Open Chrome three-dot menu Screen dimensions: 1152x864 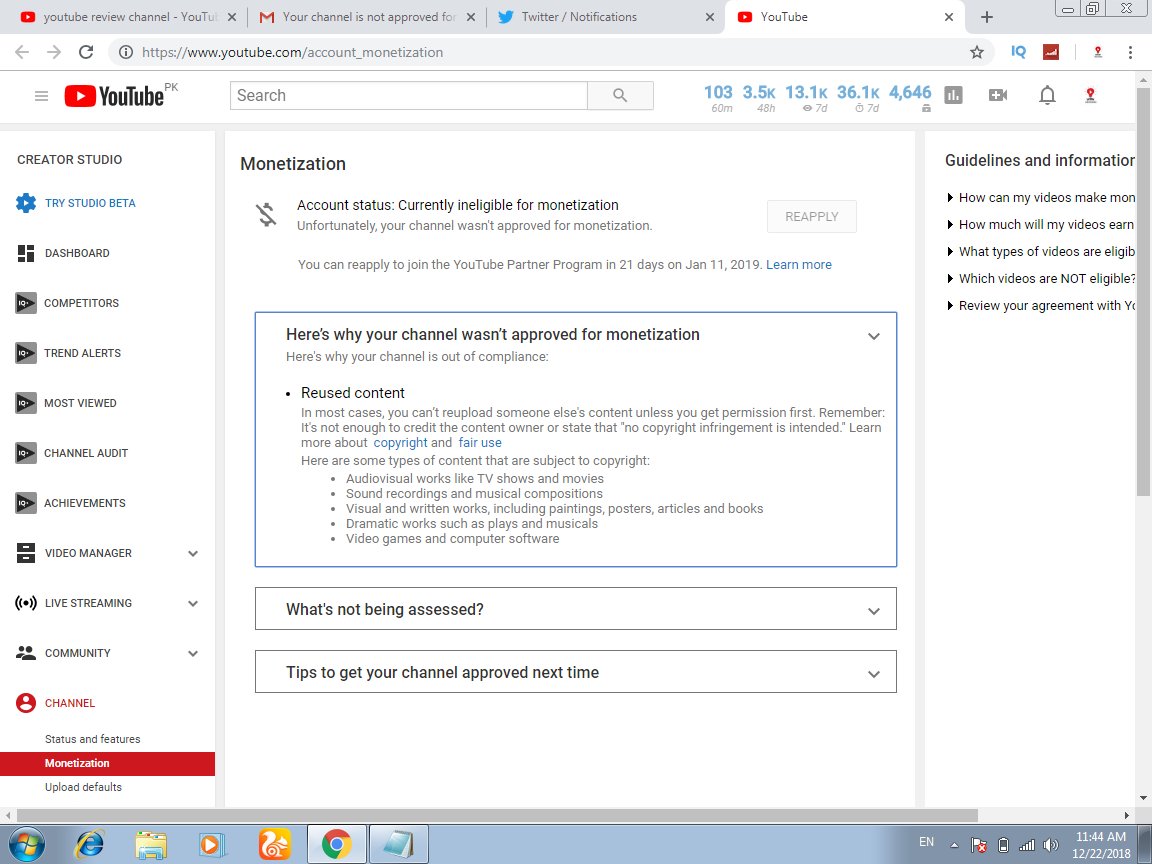click(1130, 52)
